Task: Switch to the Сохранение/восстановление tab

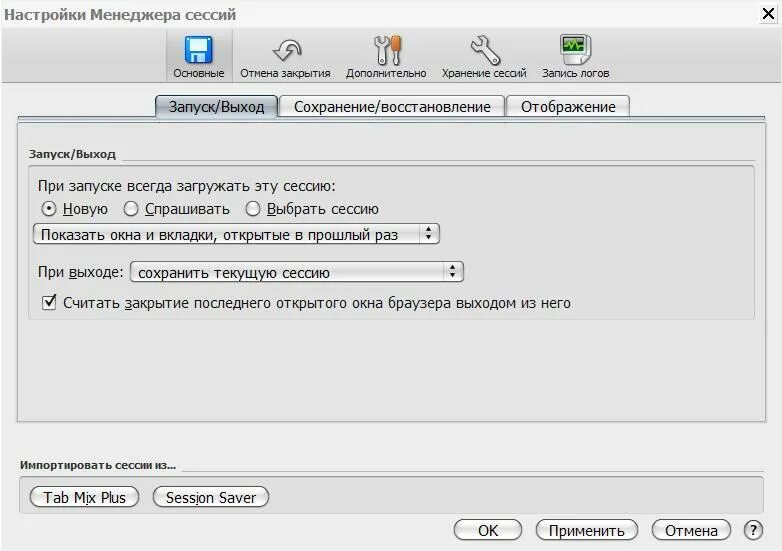Action: tap(392, 107)
